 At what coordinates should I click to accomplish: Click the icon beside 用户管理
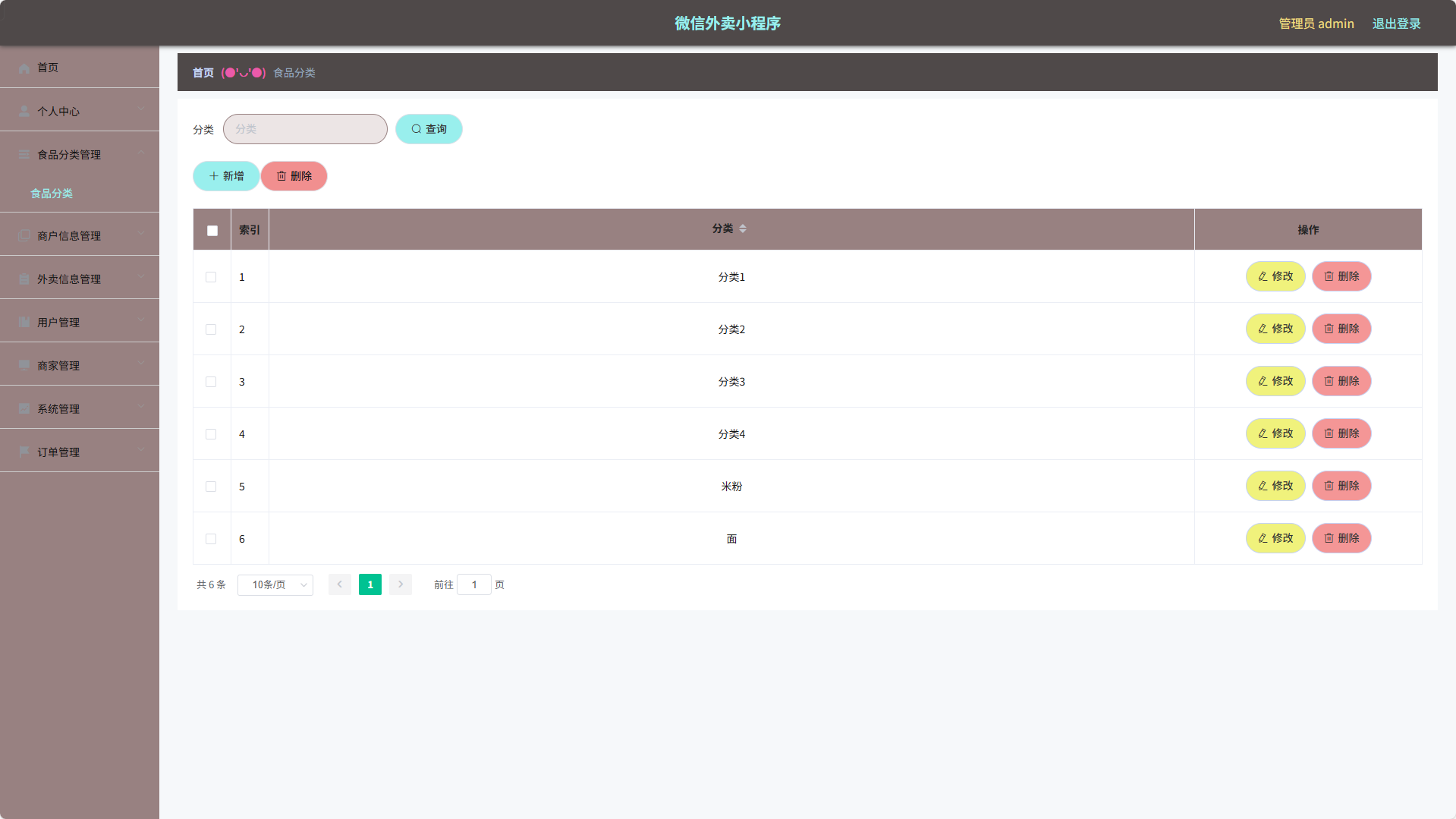(x=24, y=323)
